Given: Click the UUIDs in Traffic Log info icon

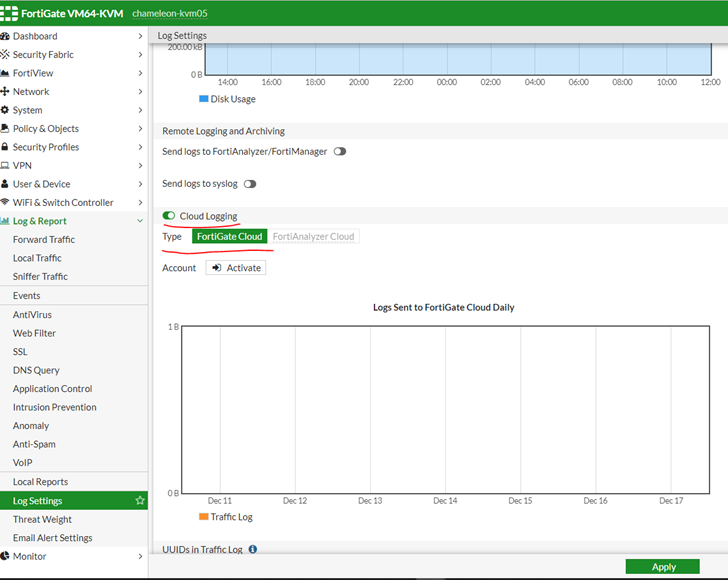Looking at the screenshot, I should click(253, 549).
